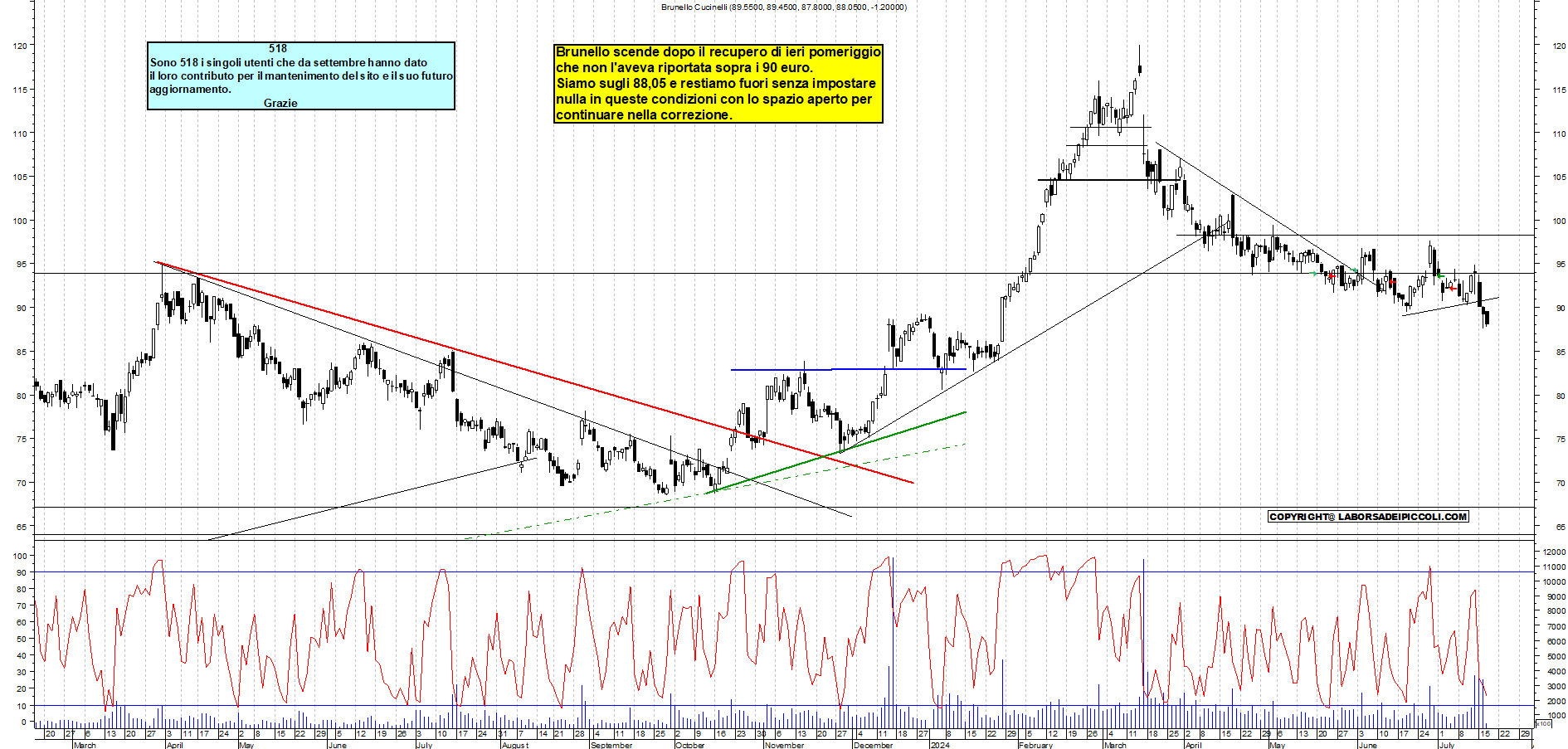Select the "September" month label

(x=611, y=745)
